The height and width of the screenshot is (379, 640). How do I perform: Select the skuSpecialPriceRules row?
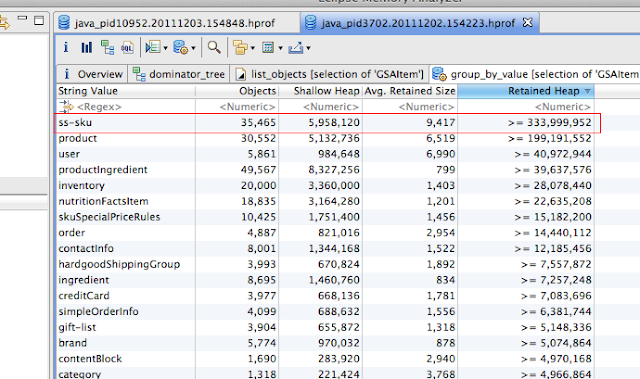[325, 217]
